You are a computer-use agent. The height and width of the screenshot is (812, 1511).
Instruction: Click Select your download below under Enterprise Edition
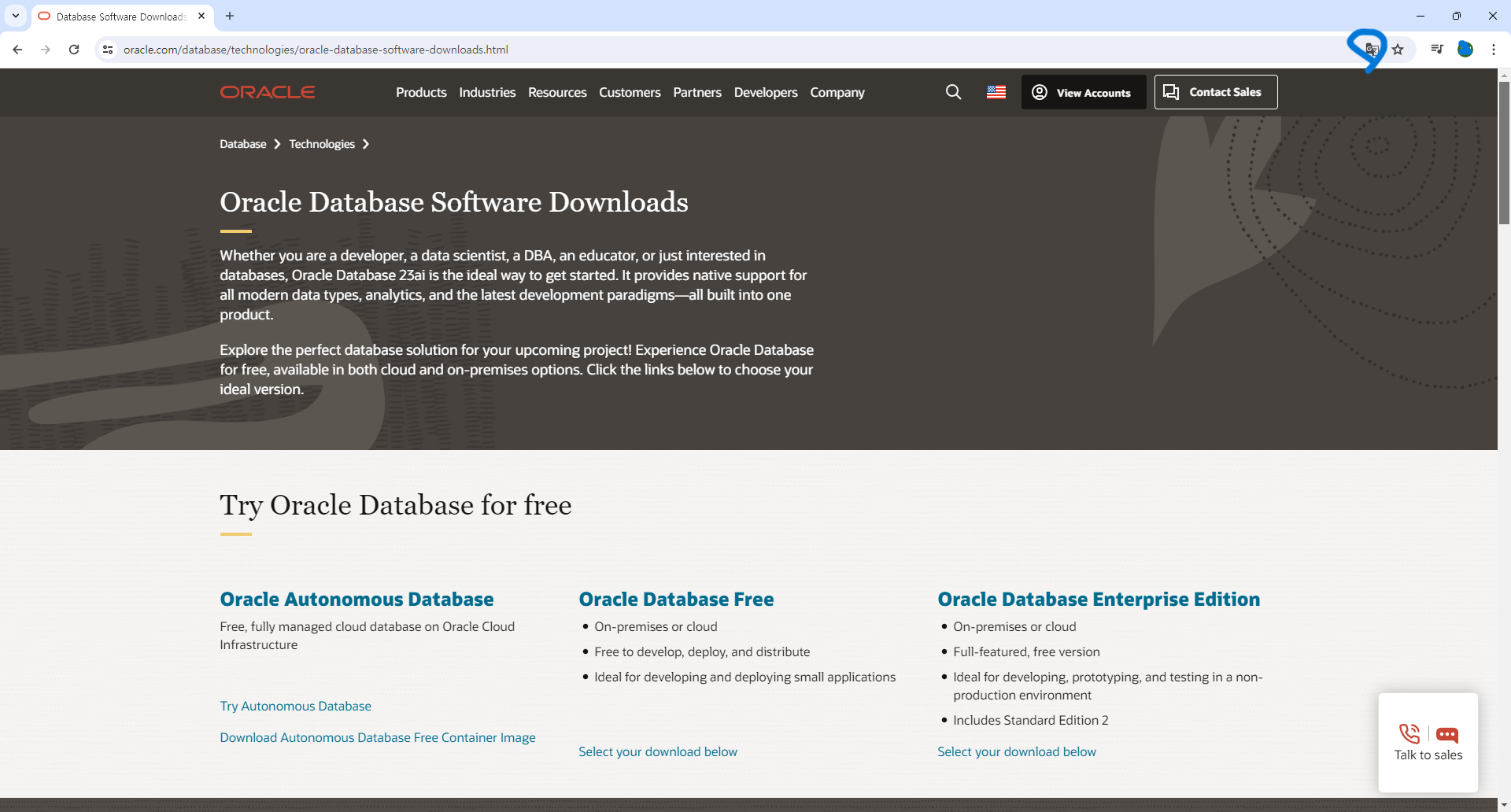click(x=1017, y=751)
